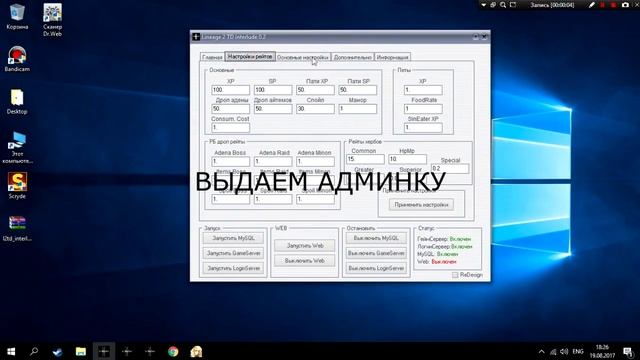Launch Bandicam from the desktop
Image resolution: width=640 pixels, height=360 pixels.
17,59
